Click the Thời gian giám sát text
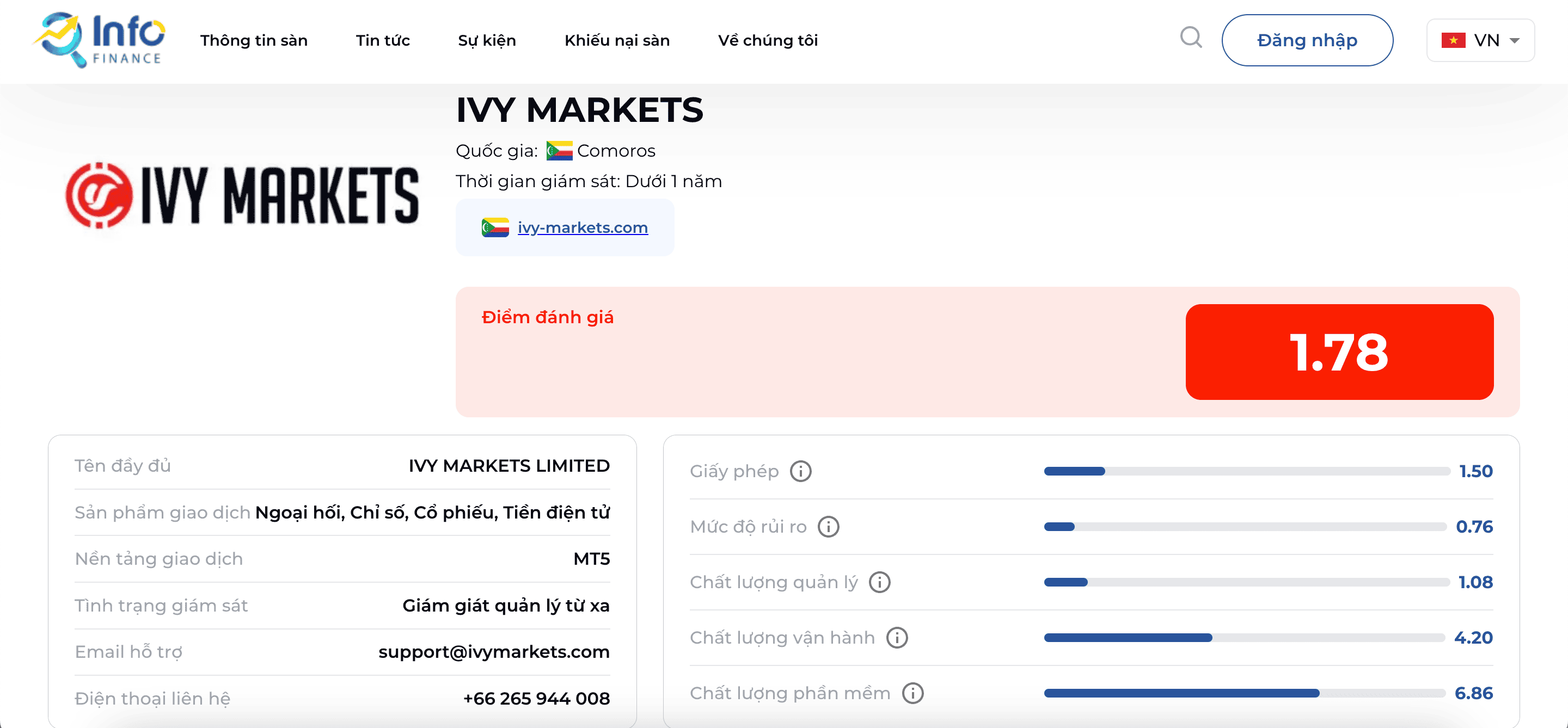1568x728 pixels. 589,181
